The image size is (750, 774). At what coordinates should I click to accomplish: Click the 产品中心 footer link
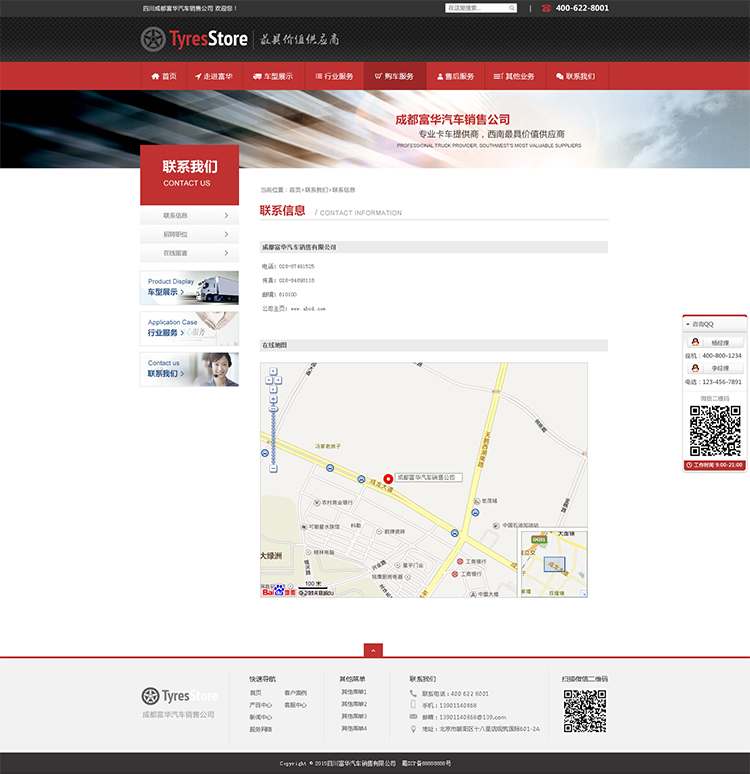(260, 705)
